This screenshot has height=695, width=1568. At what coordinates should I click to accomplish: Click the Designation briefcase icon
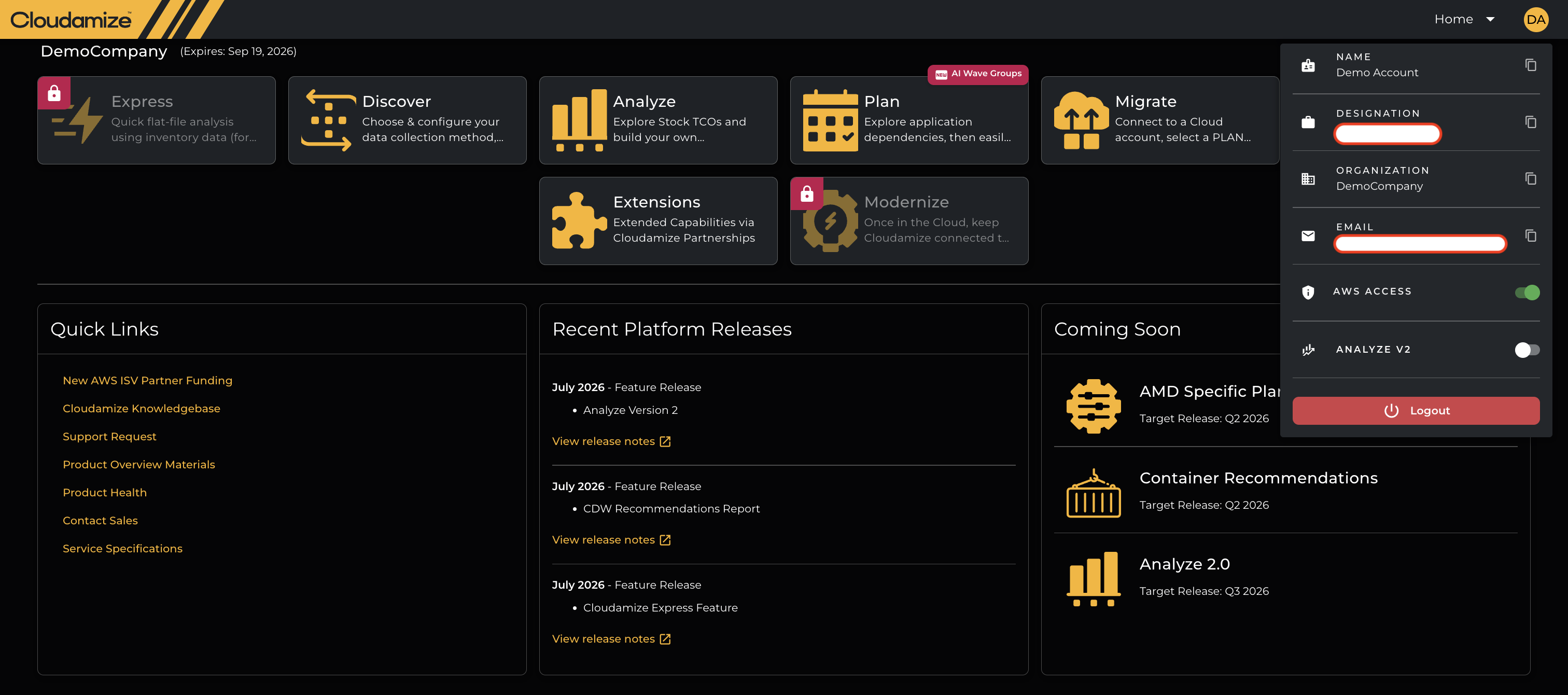(1308, 122)
